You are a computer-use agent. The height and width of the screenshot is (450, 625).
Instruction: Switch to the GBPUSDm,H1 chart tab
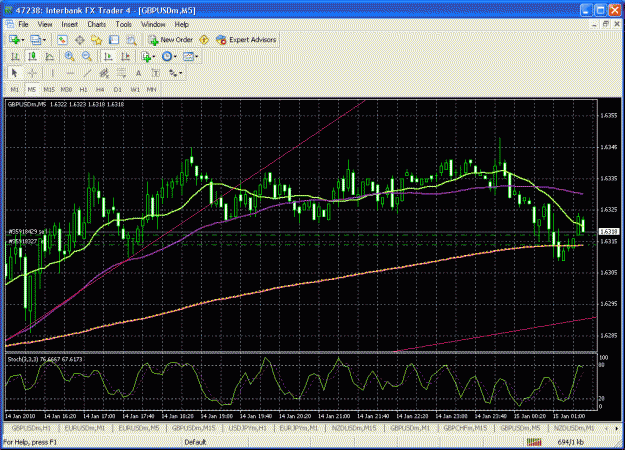coord(31,428)
